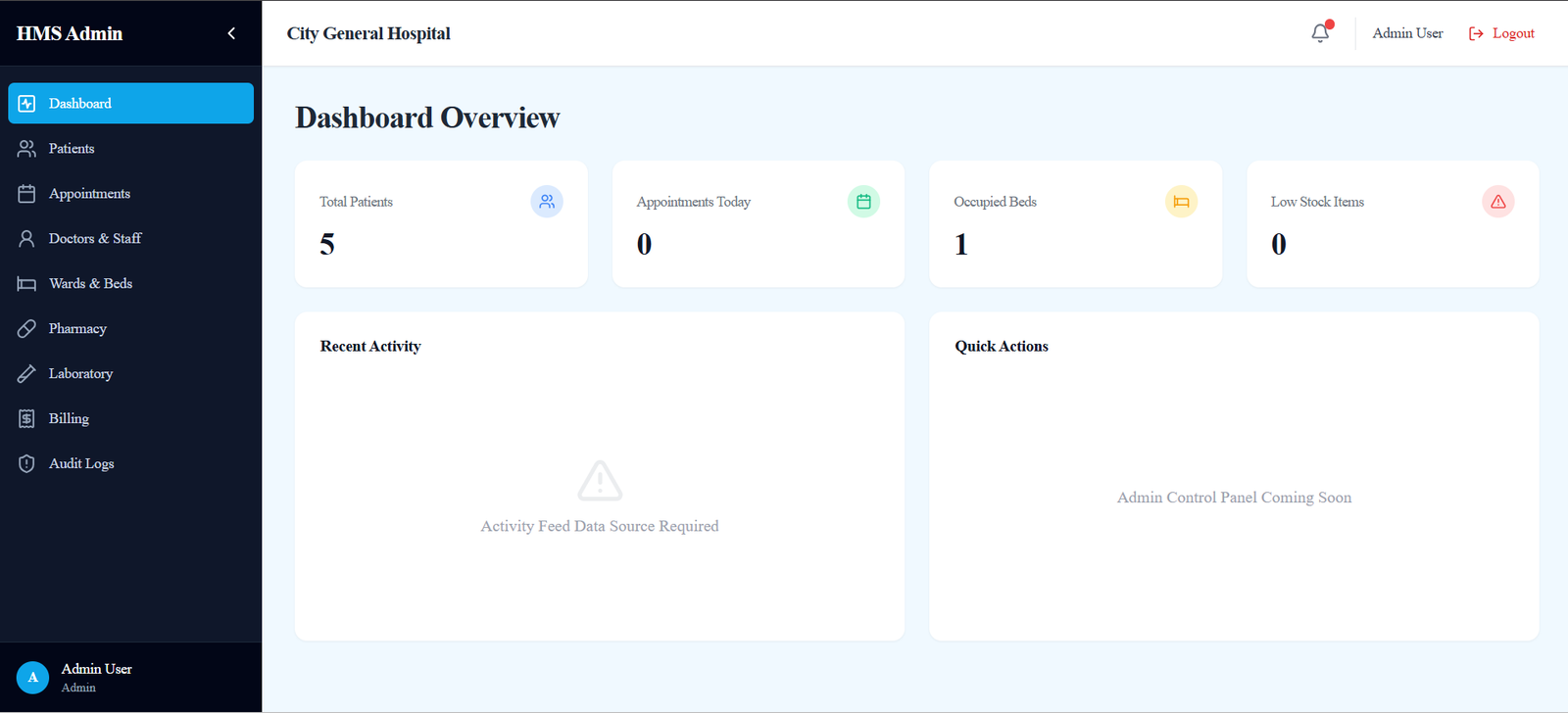Viewport: 1568px width, 713px height.
Task: Open Audit Logs
Action: [130, 463]
